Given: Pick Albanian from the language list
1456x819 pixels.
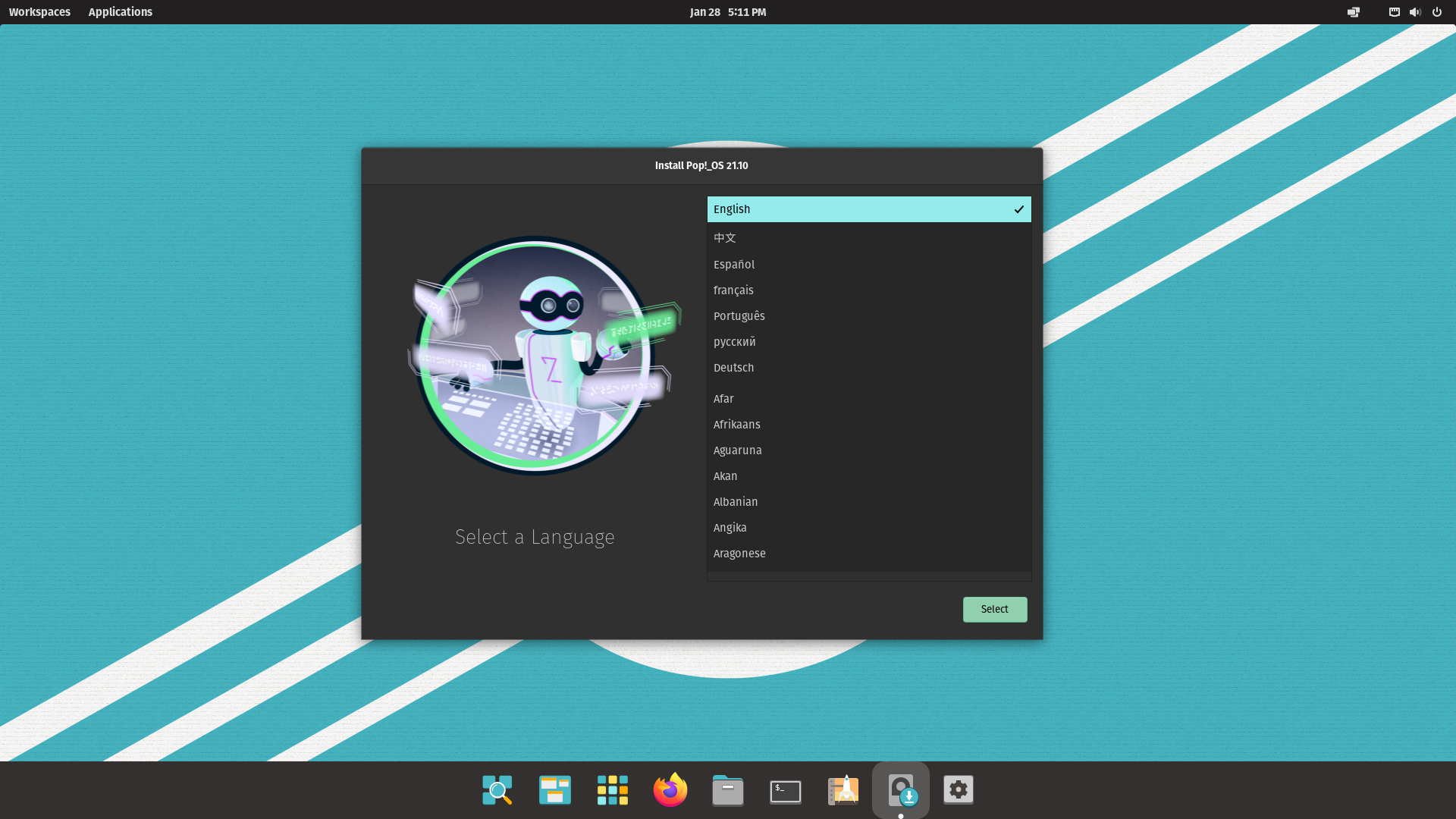Looking at the screenshot, I should [869, 502].
